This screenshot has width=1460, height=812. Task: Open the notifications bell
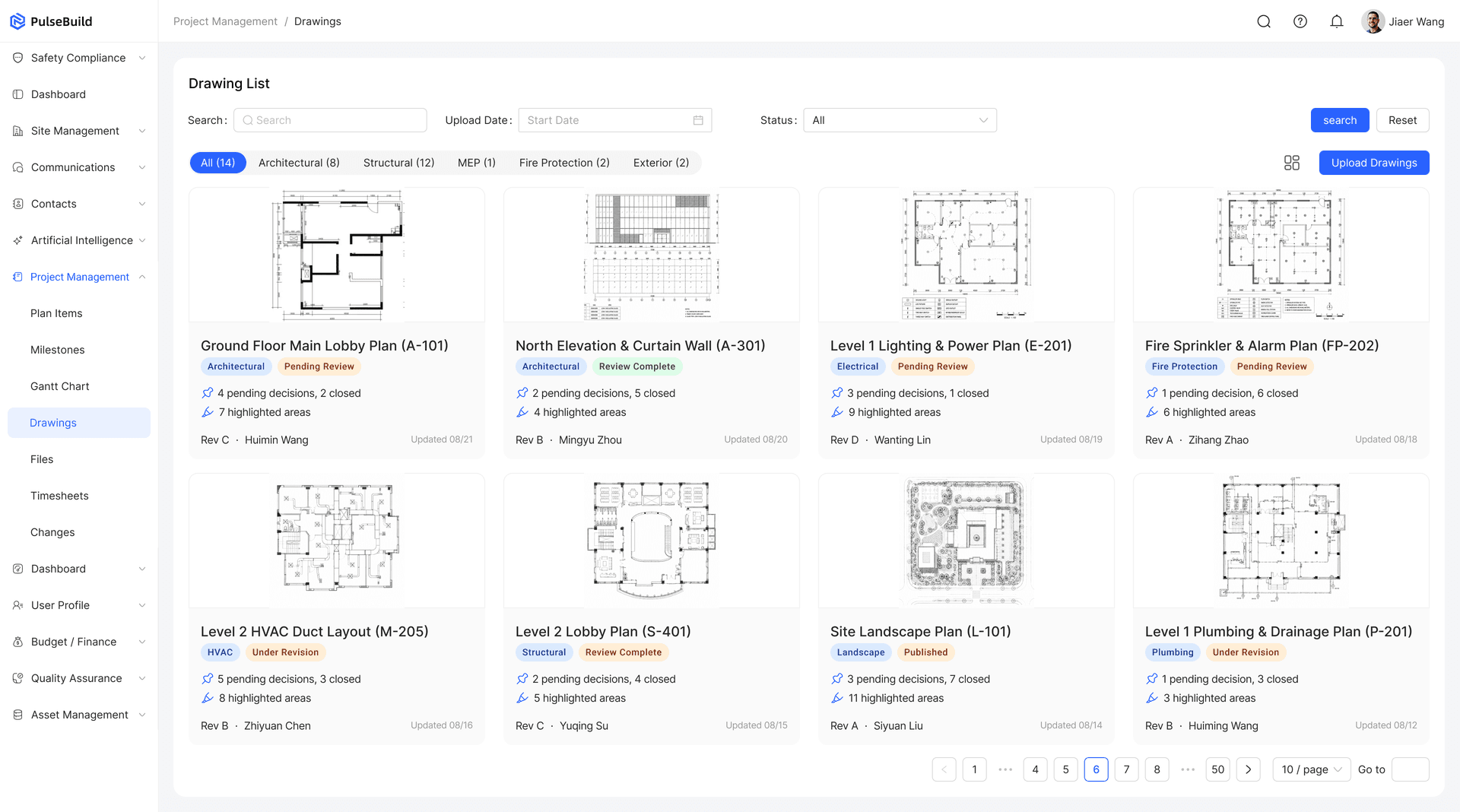click(x=1337, y=21)
